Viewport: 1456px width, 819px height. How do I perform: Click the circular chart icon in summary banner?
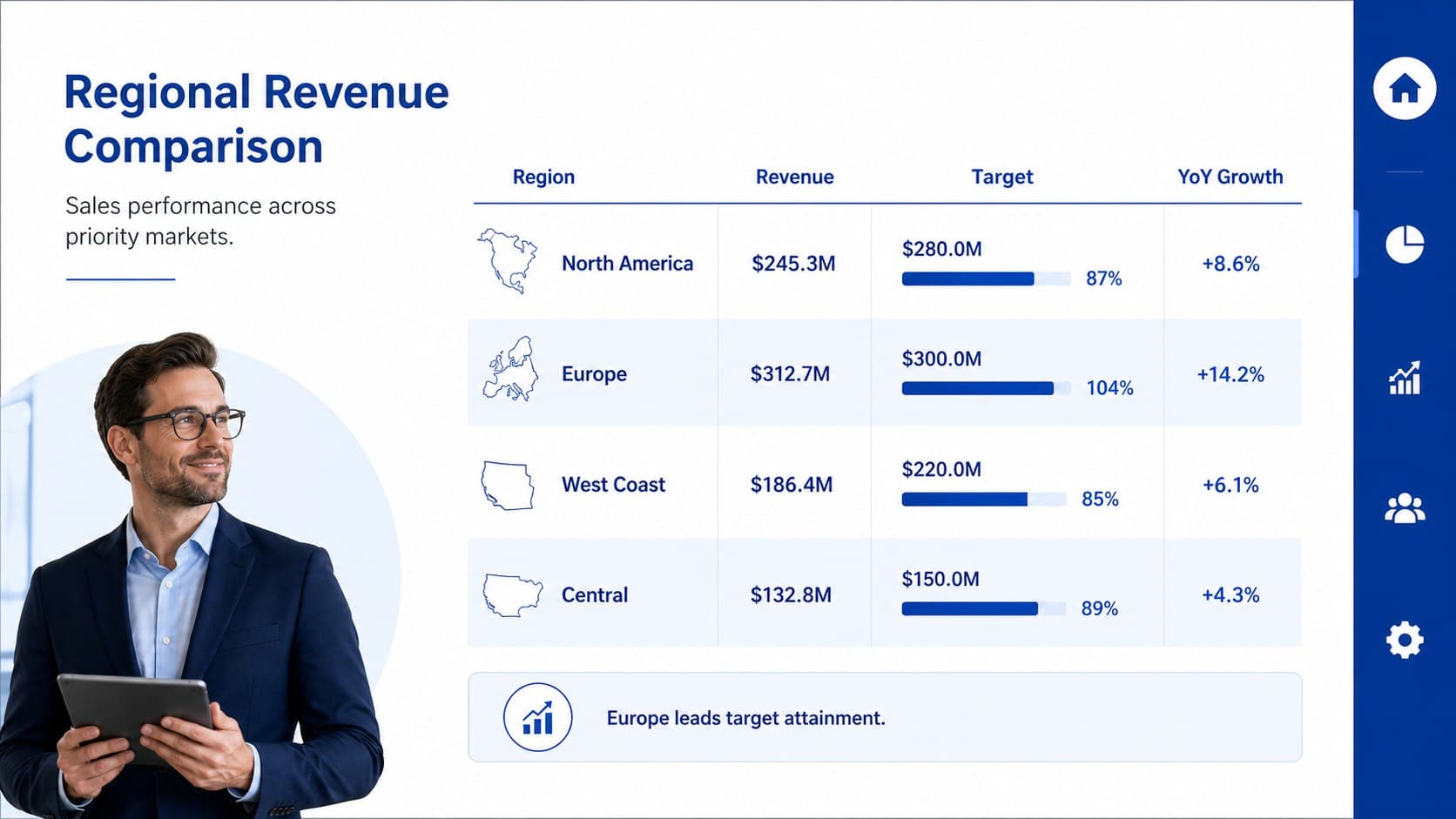click(x=537, y=717)
